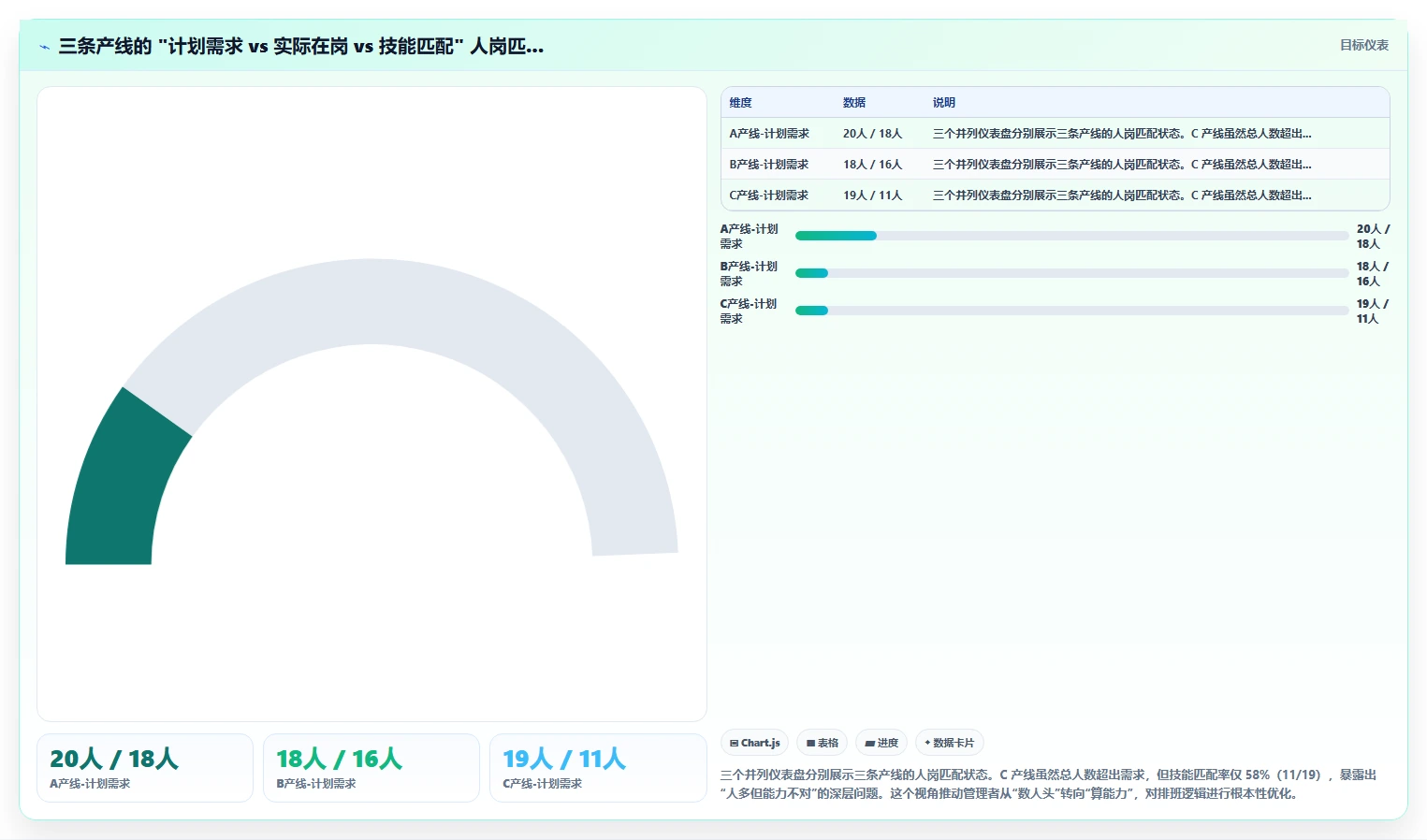This screenshot has width=1427, height=840.
Task: Click table value 20人 / 18人
Action: pos(872,134)
